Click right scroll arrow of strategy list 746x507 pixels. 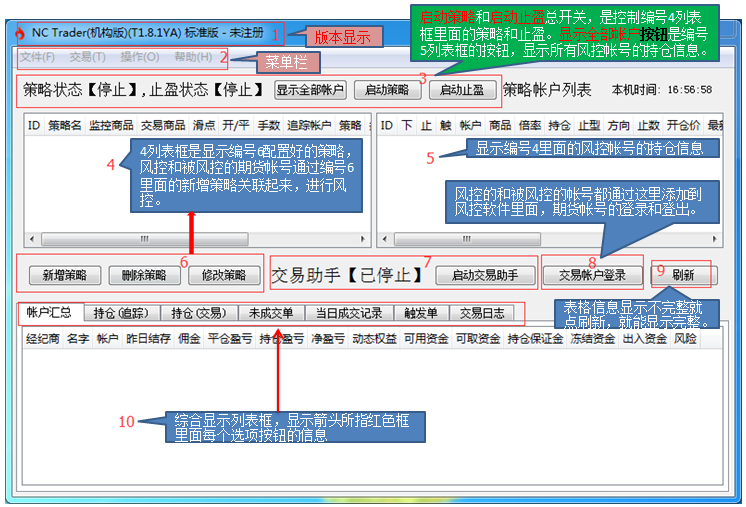[363, 239]
